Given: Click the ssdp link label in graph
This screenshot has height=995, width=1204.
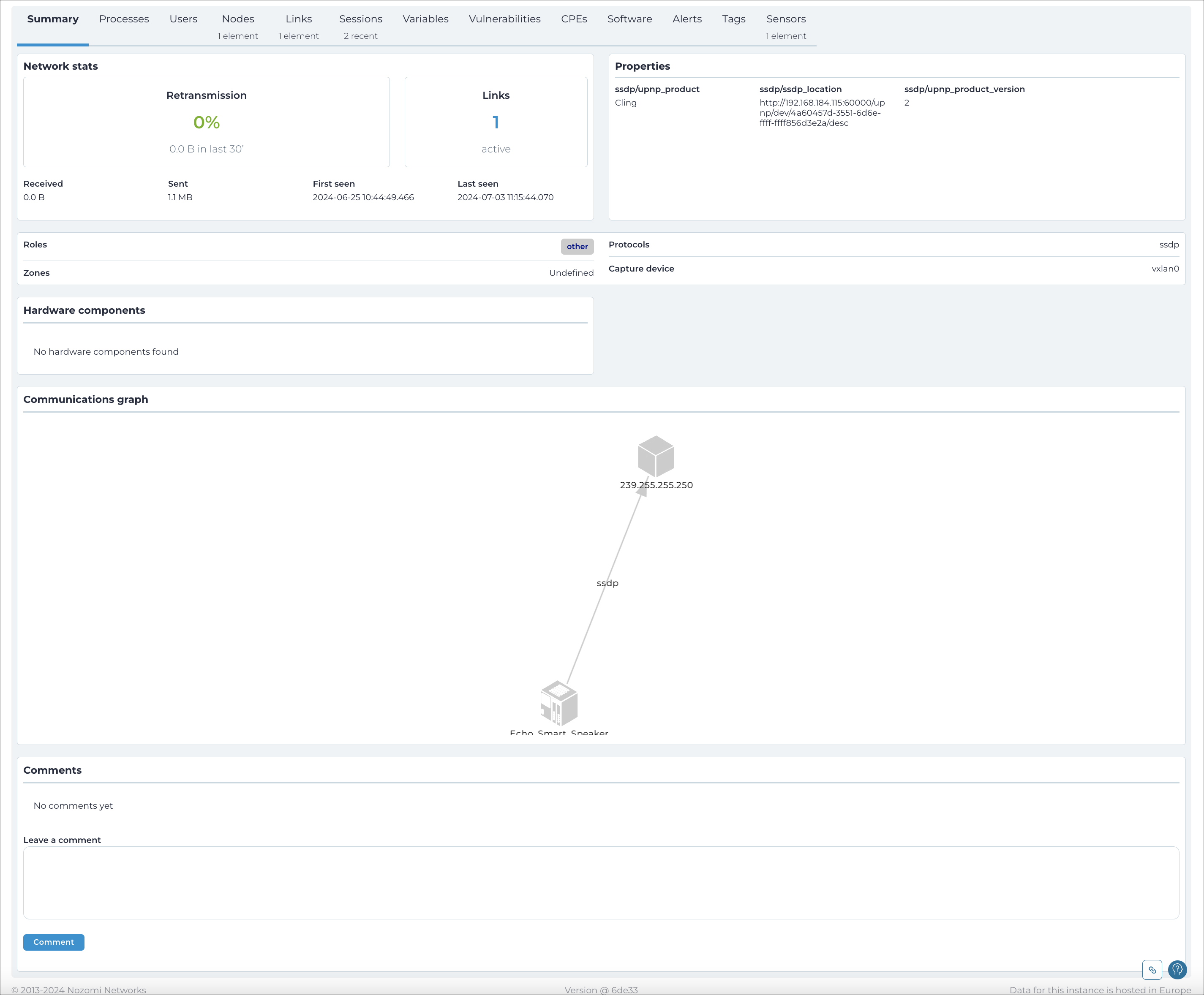Looking at the screenshot, I should 607,583.
